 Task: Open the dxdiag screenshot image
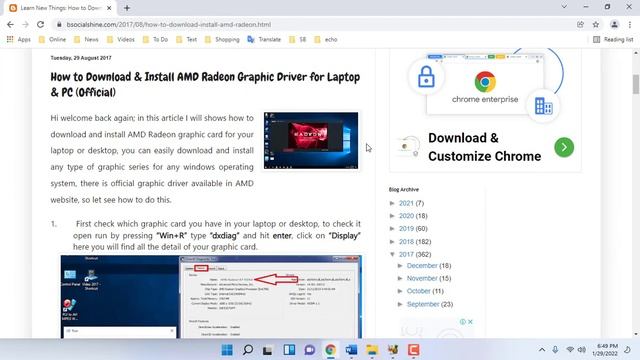[x=211, y=297]
